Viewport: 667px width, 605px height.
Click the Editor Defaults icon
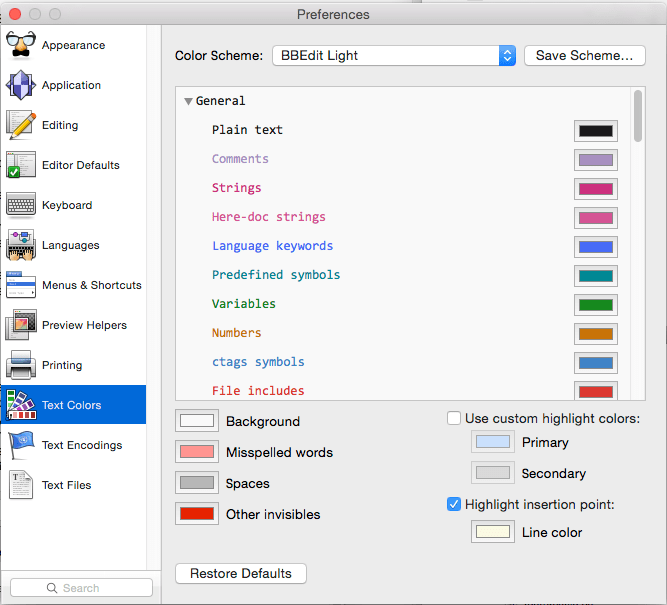click(x=21, y=166)
